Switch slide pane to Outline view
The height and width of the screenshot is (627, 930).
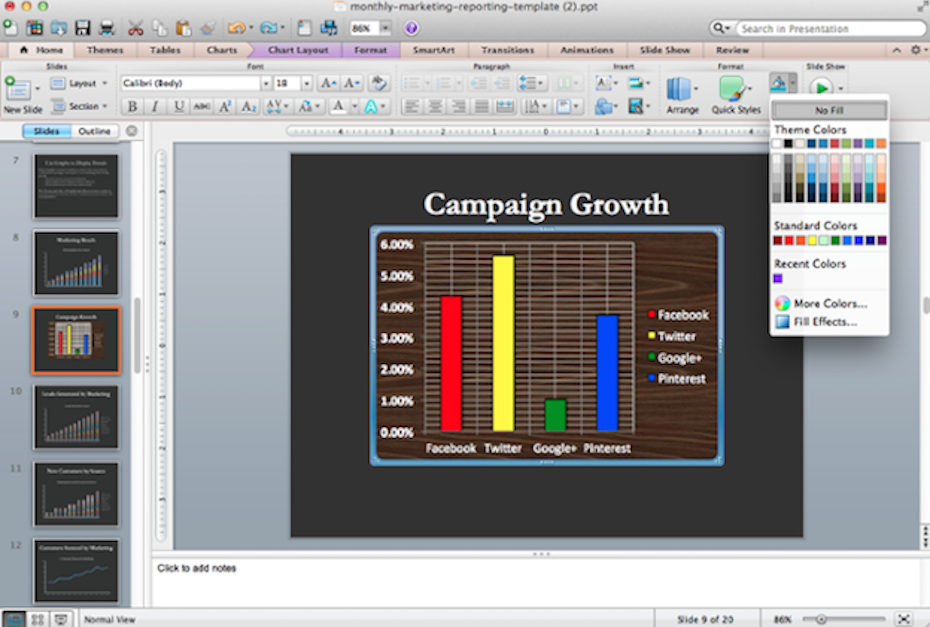tap(95, 131)
